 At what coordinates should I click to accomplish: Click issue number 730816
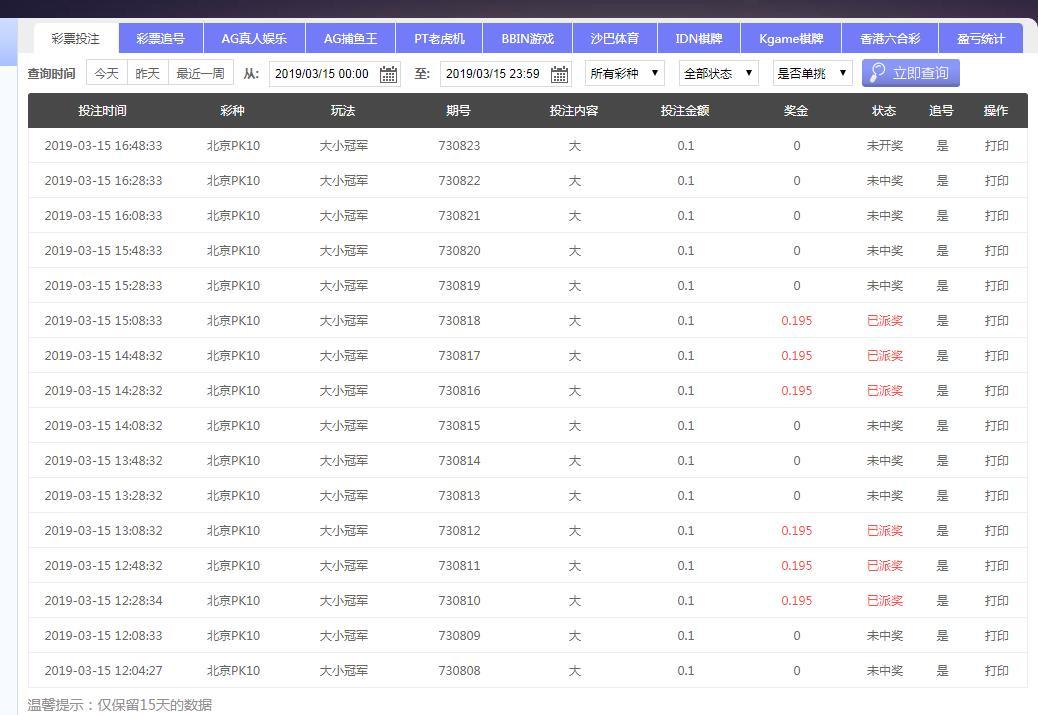click(x=459, y=391)
